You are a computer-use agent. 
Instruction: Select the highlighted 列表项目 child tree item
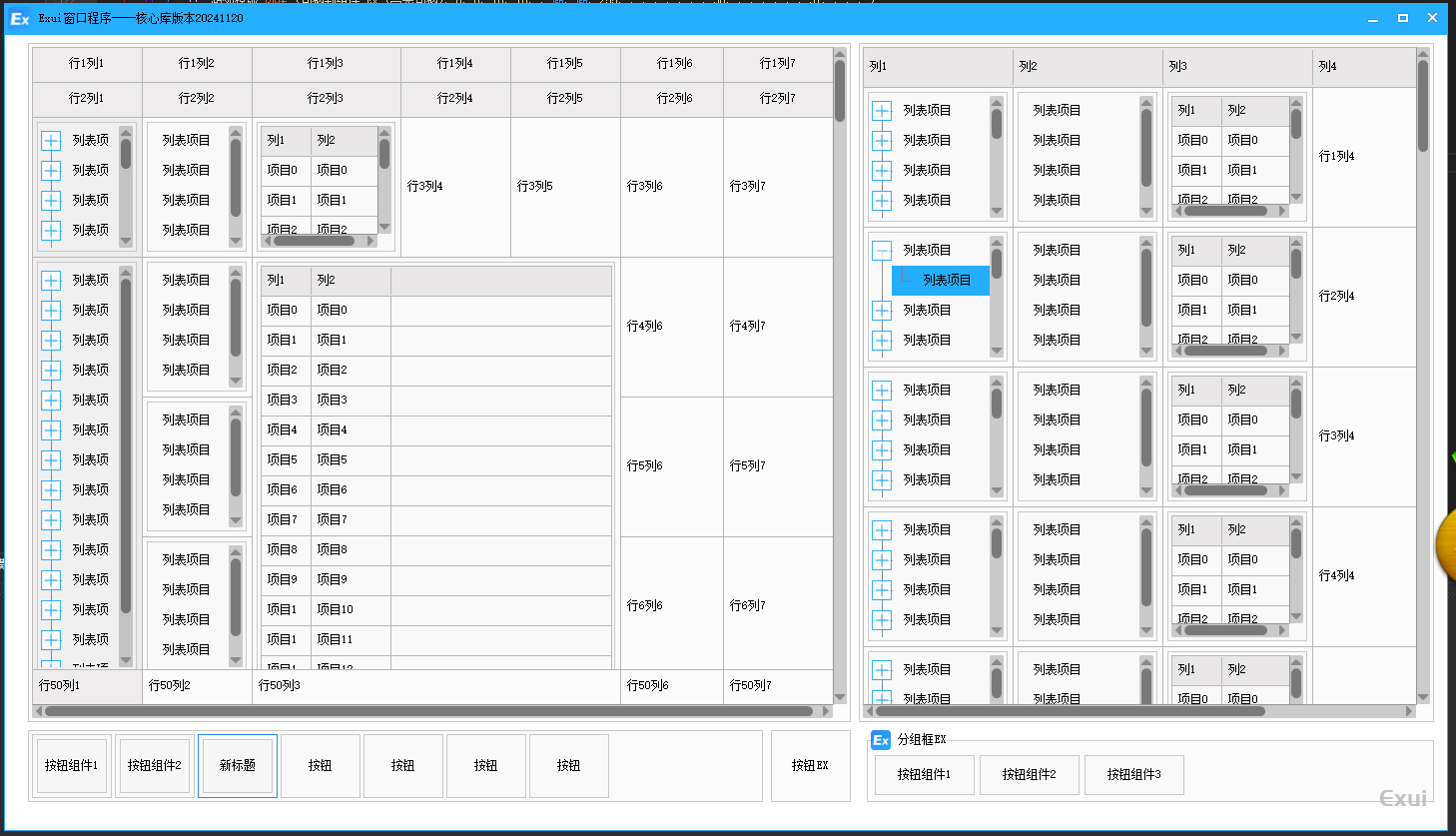940,281
